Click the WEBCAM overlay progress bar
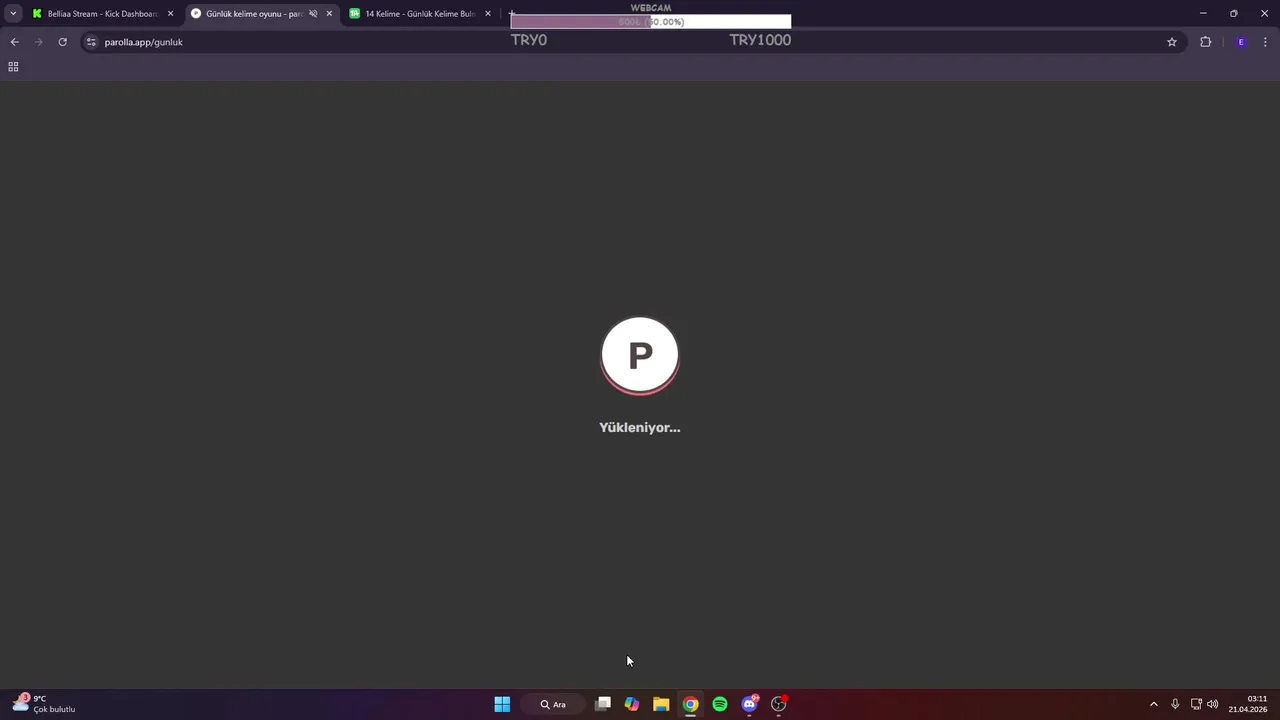Image resolution: width=1280 pixels, height=720 pixels. [x=650, y=22]
